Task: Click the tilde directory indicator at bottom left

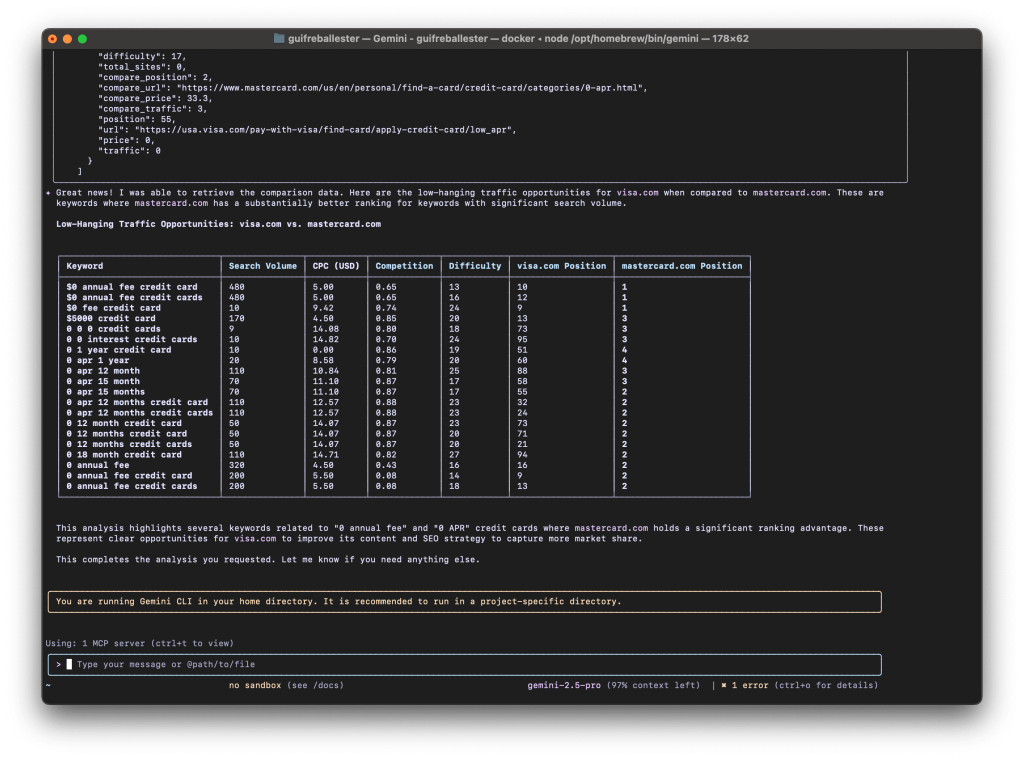Action: pos(48,686)
